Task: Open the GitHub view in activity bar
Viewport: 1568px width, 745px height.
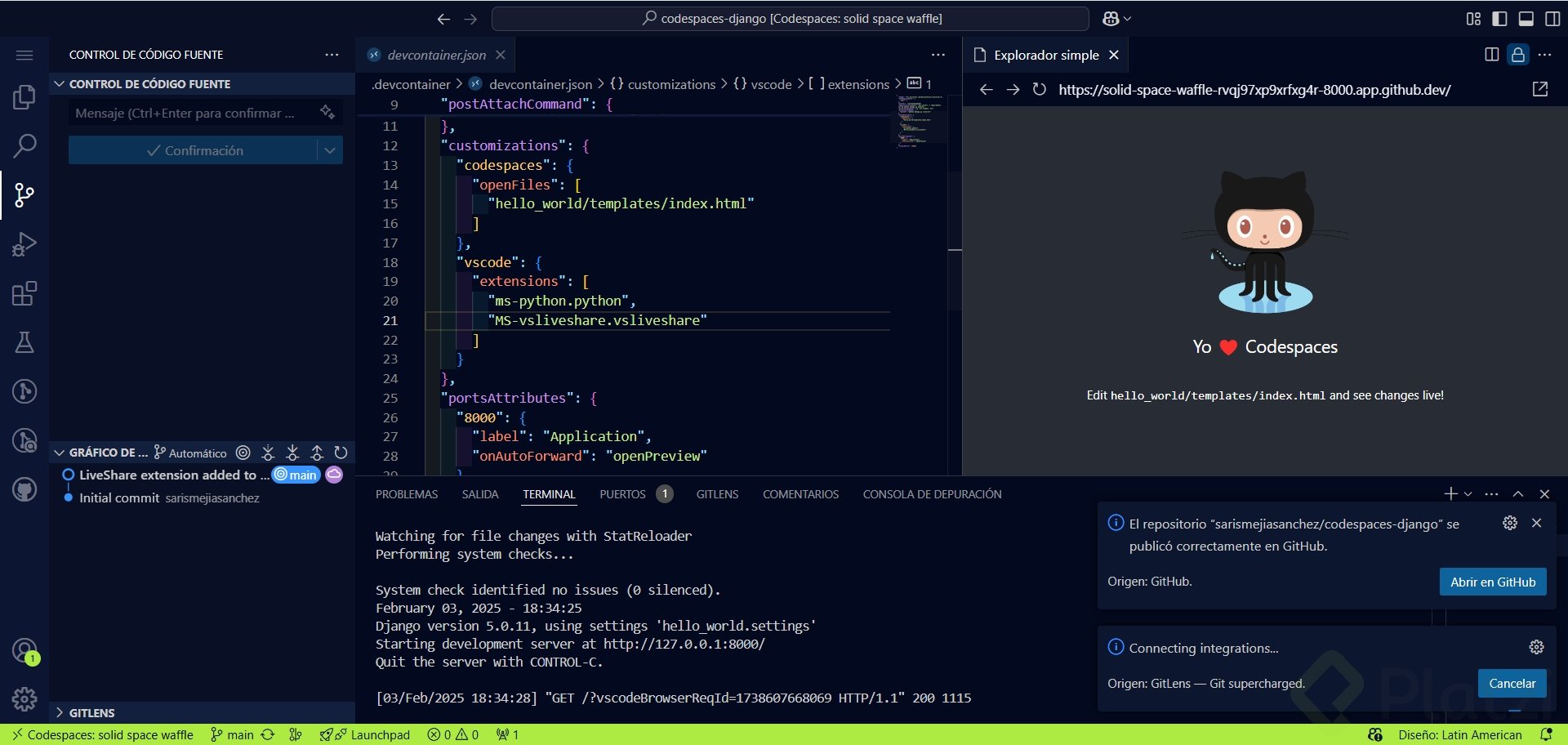Action: click(24, 489)
